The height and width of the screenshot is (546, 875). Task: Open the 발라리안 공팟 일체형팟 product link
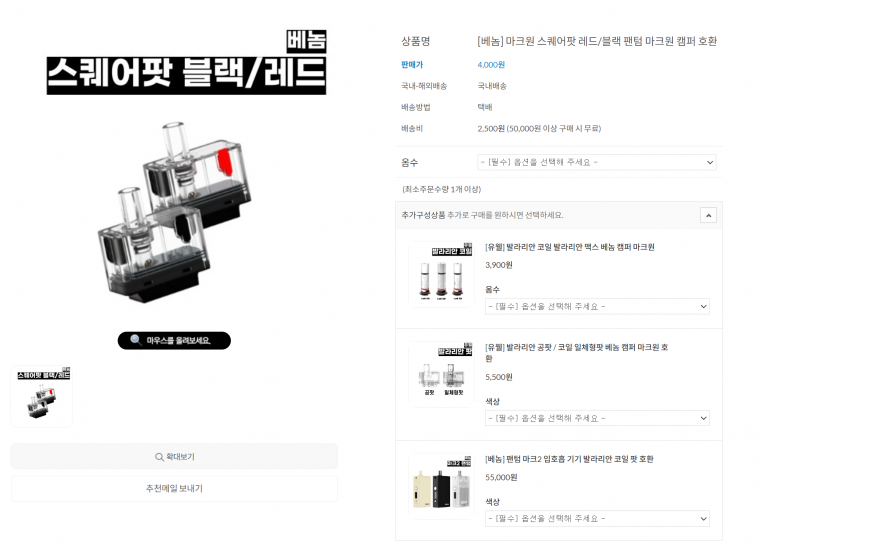(576, 353)
